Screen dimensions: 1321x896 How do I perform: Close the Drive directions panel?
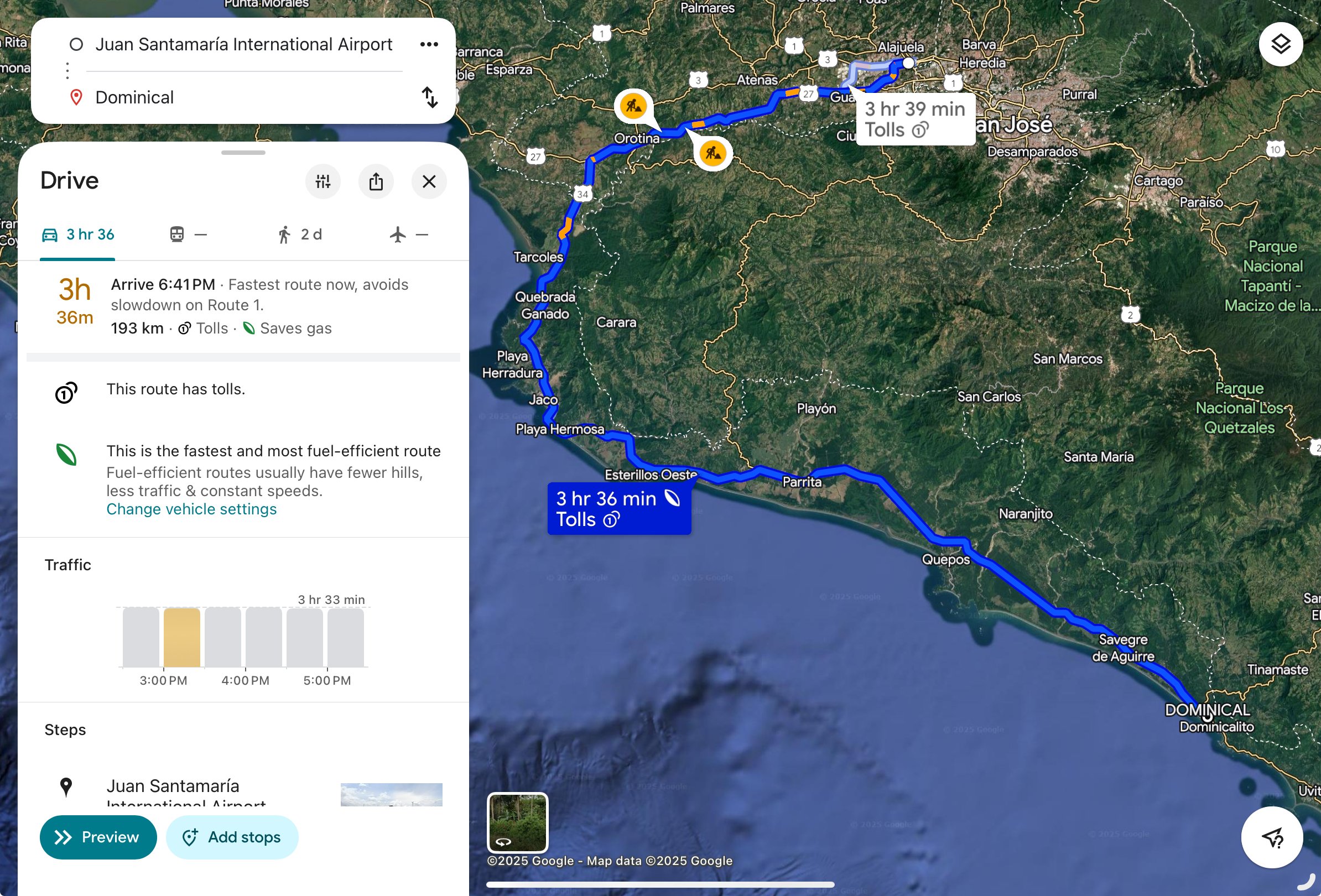coord(429,181)
